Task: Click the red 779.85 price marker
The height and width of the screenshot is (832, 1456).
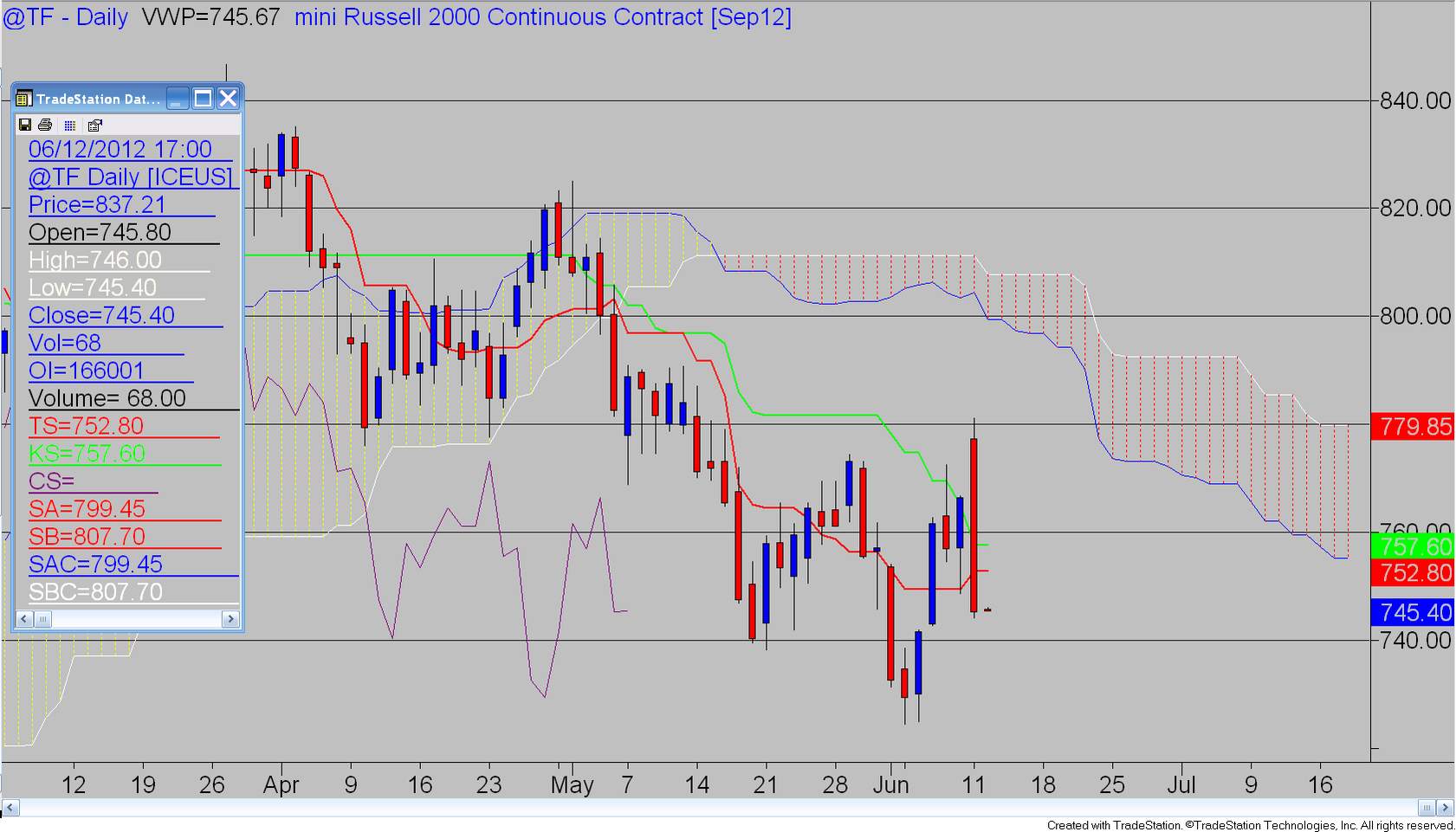Action: click(1413, 426)
